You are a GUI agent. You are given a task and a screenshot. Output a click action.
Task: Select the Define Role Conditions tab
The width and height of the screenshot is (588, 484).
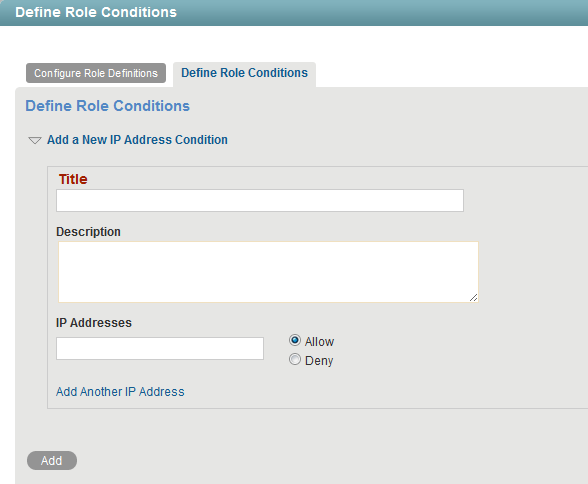[244, 73]
